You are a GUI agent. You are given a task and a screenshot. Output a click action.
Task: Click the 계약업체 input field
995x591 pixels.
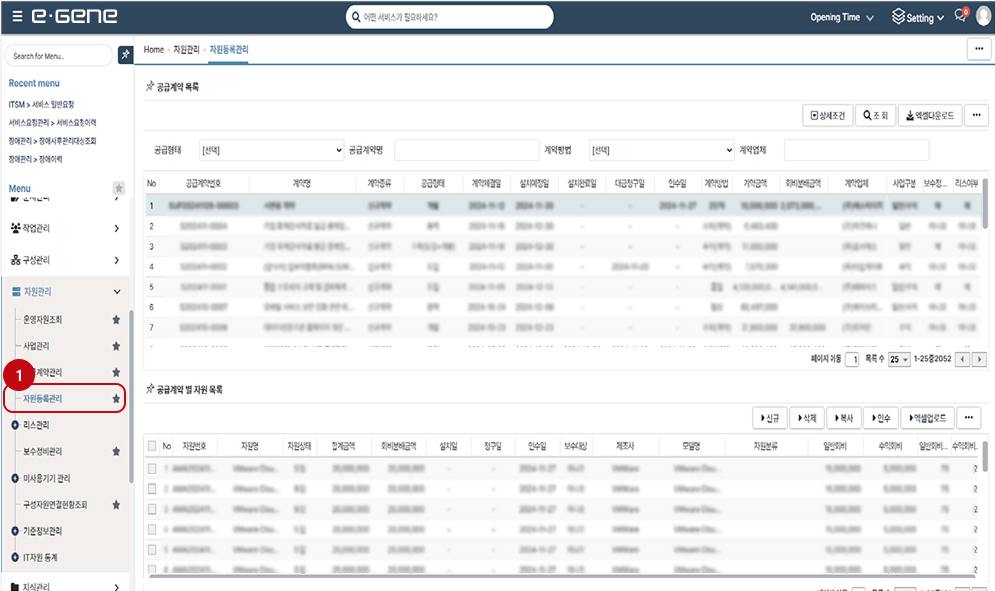[x=856, y=150]
